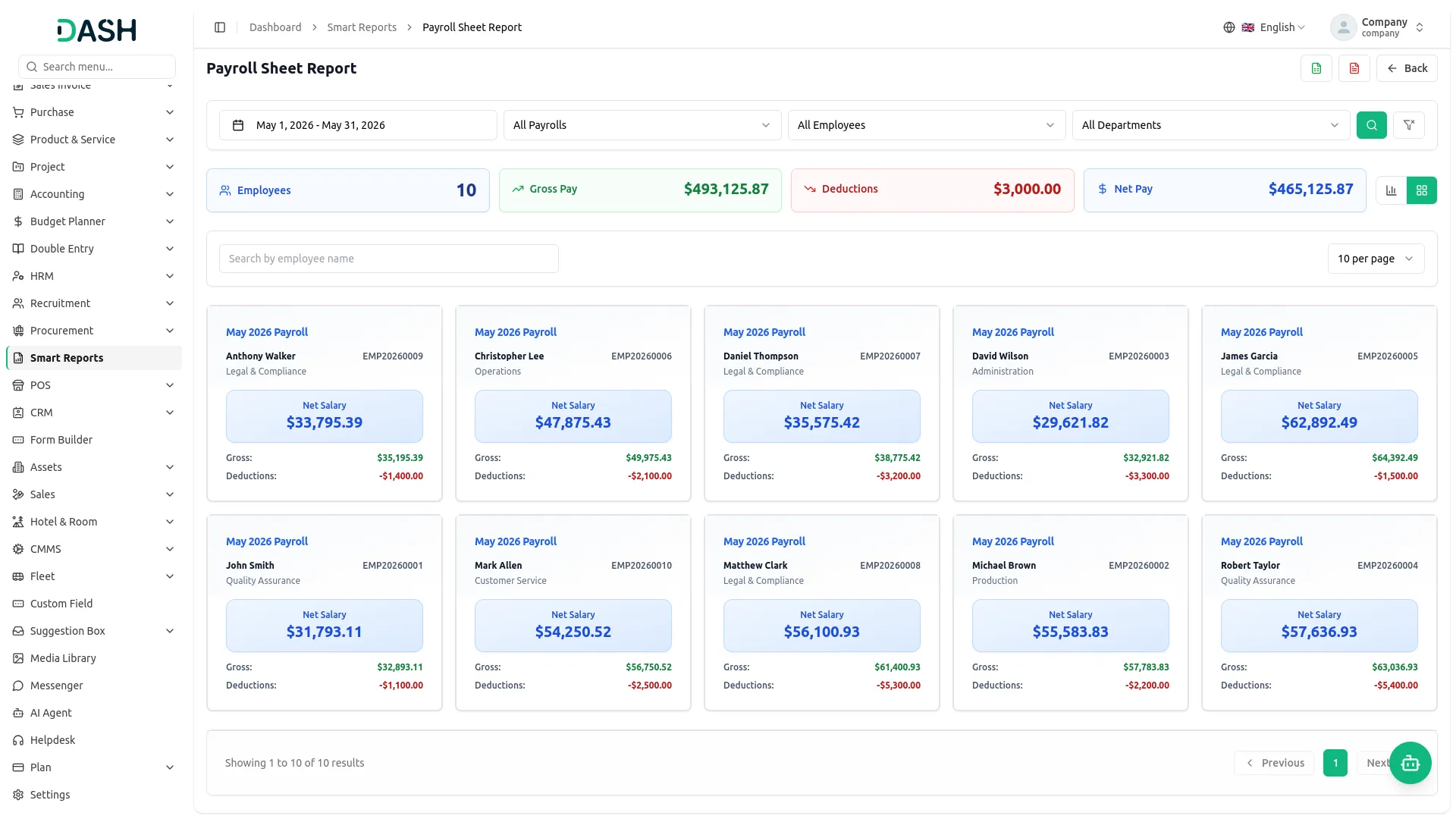This screenshot has width=1456, height=819.
Task: Switch to grid card view icon
Action: click(1422, 190)
